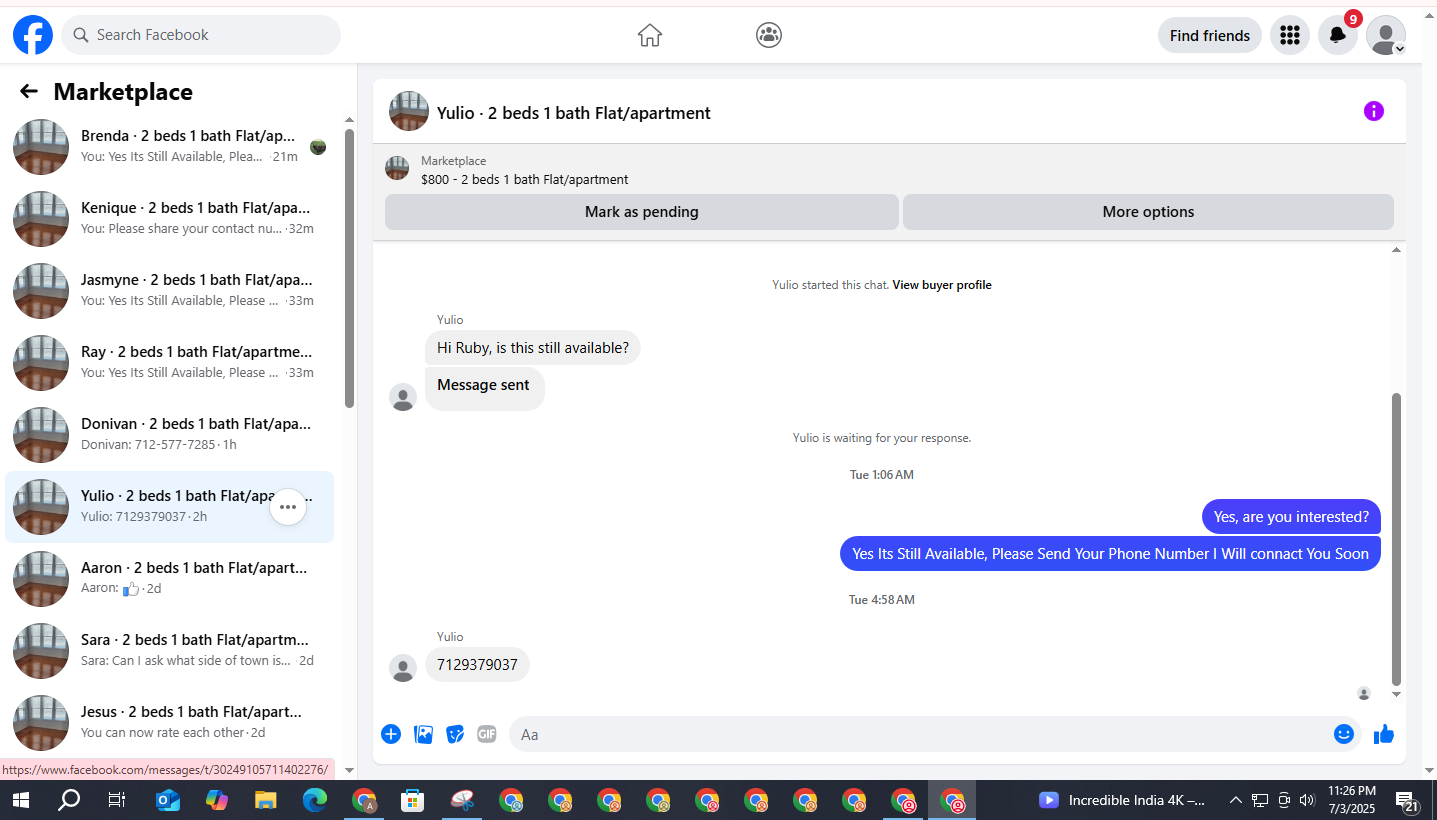Open Windows taskbar search
1437x820 pixels.
point(69,800)
